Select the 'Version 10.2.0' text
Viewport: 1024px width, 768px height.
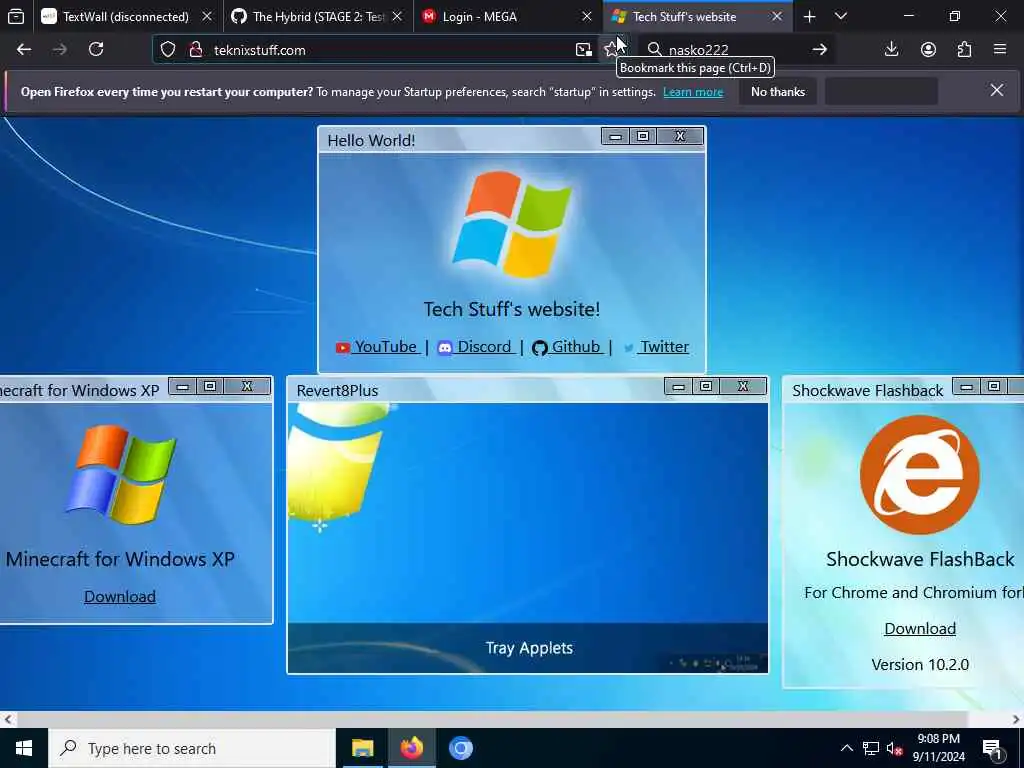coord(920,665)
